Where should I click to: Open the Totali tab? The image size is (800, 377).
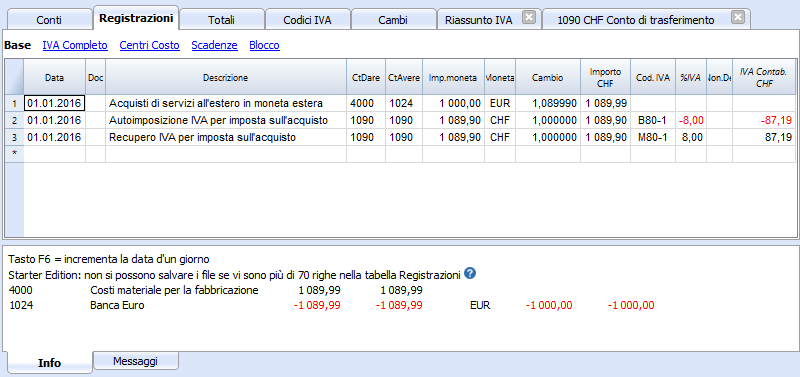(221, 20)
